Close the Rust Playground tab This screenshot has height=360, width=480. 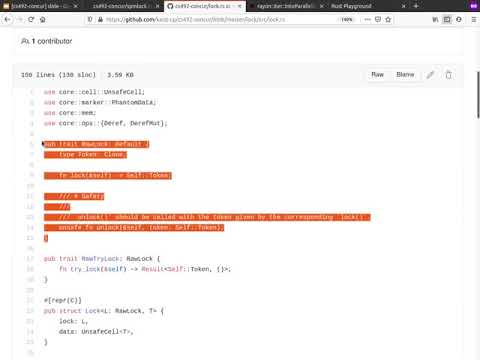tap(404, 6)
